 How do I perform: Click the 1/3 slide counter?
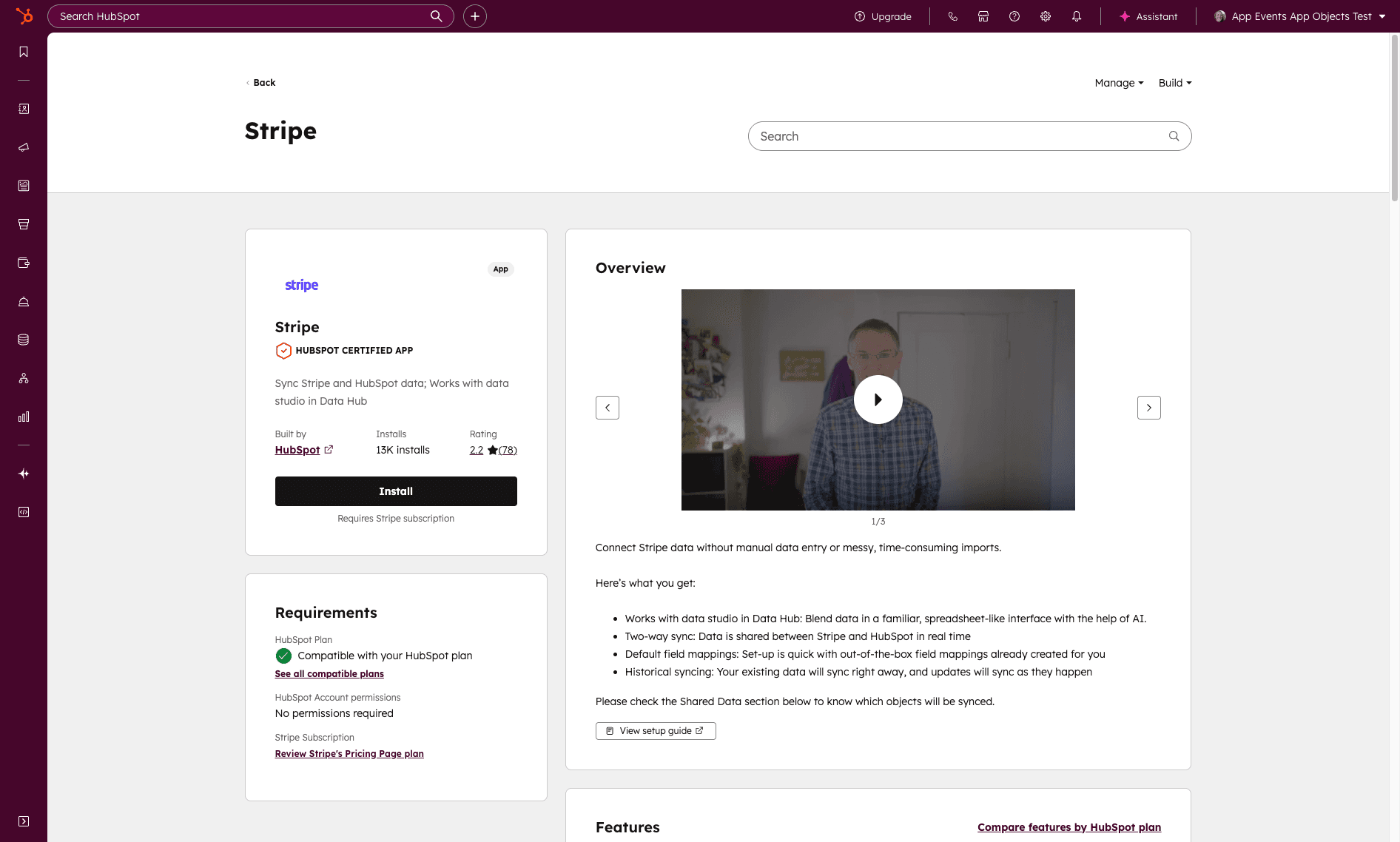(x=878, y=522)
